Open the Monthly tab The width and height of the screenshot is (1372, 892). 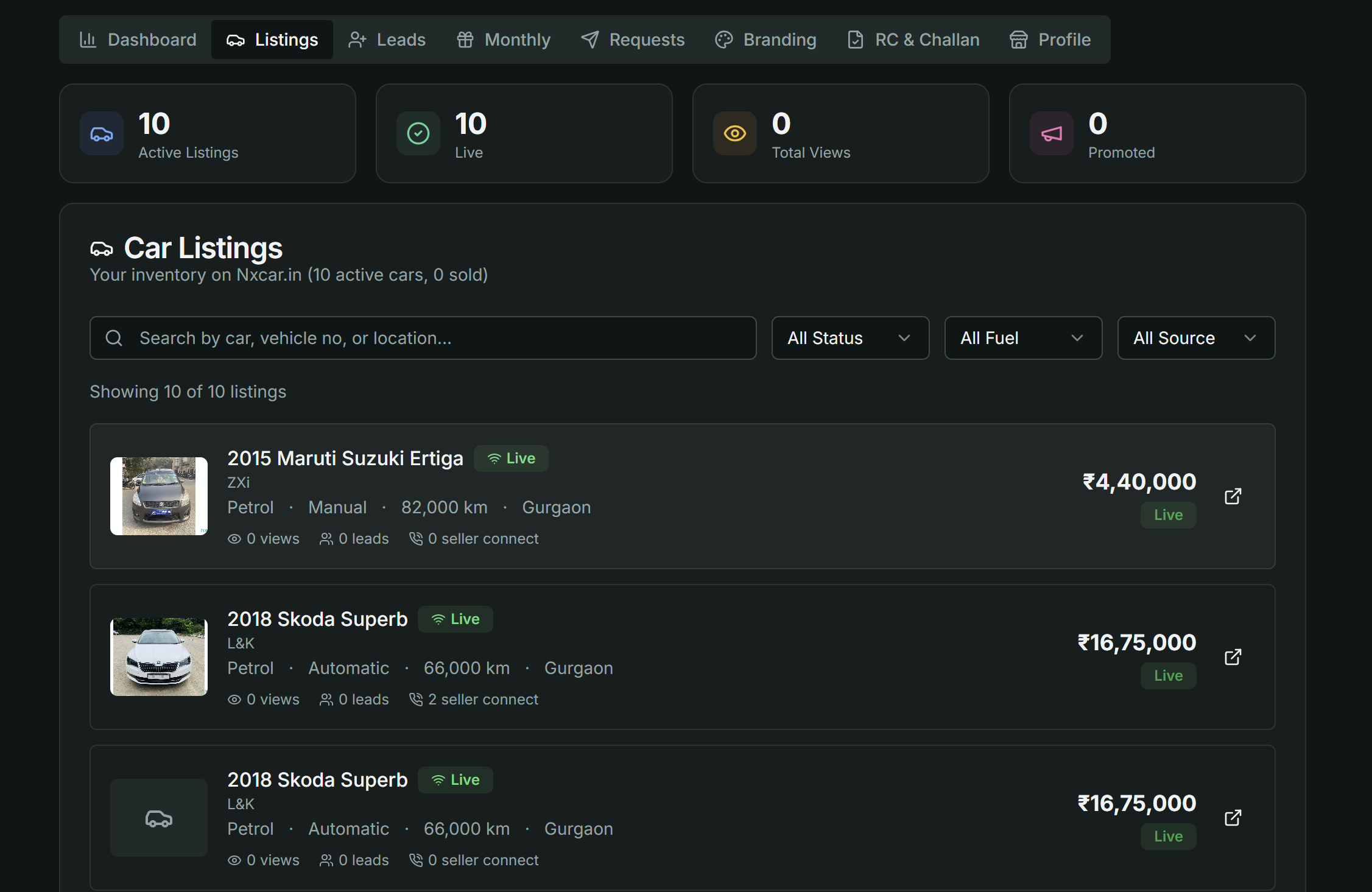click(504, 40)
